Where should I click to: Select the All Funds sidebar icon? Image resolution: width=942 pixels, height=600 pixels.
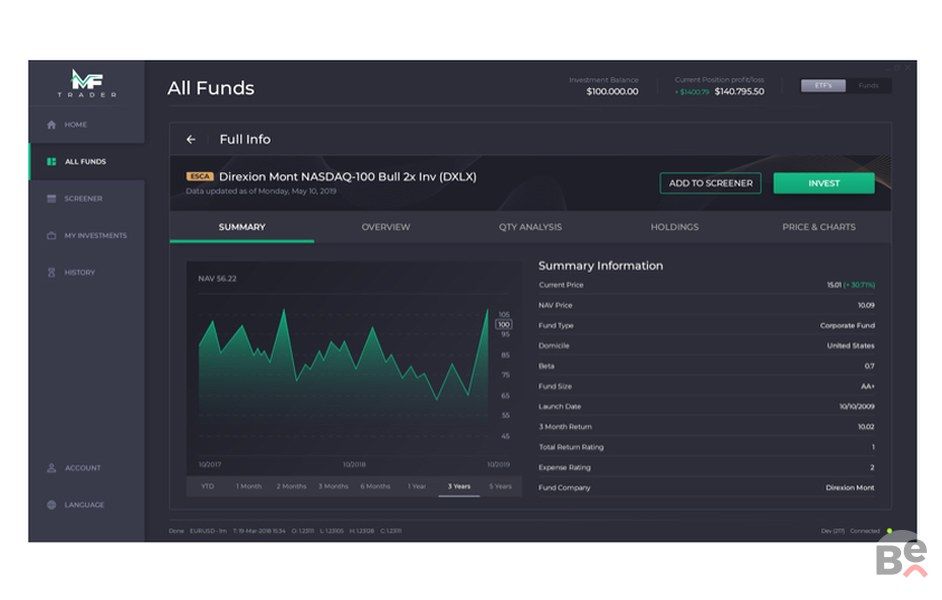click(51, 162)
